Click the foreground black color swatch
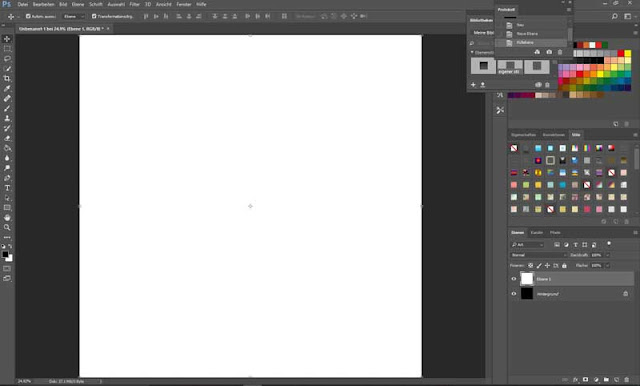The height and width of the screenshot is (386, 640). 5,254
